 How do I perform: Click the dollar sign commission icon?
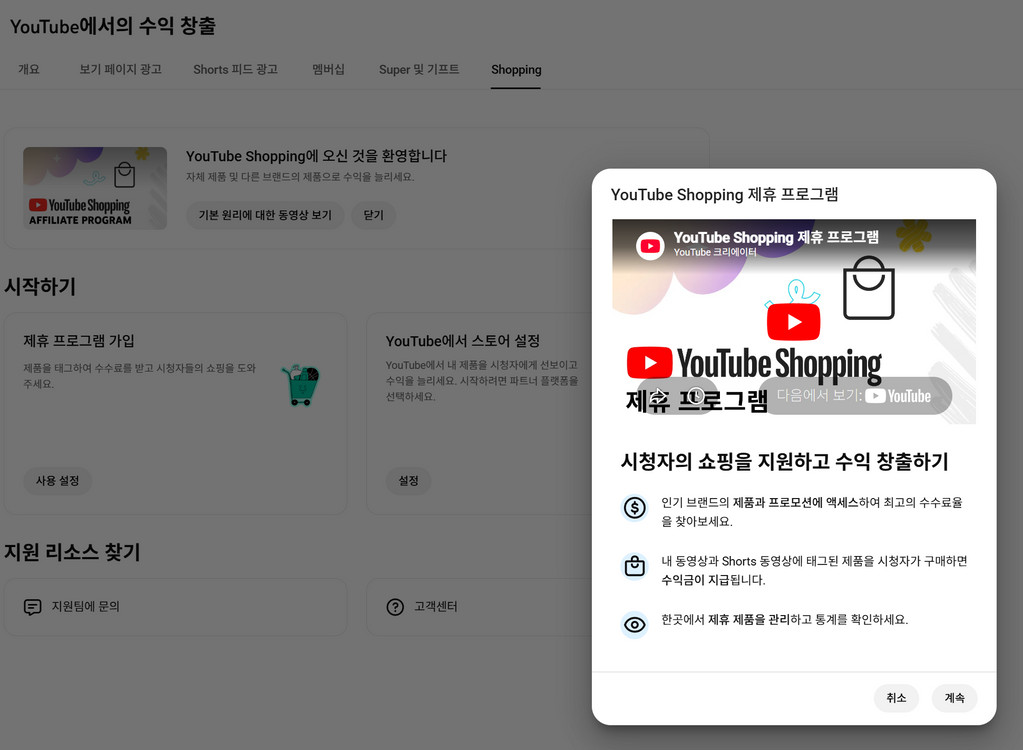(x=634, y=507)
